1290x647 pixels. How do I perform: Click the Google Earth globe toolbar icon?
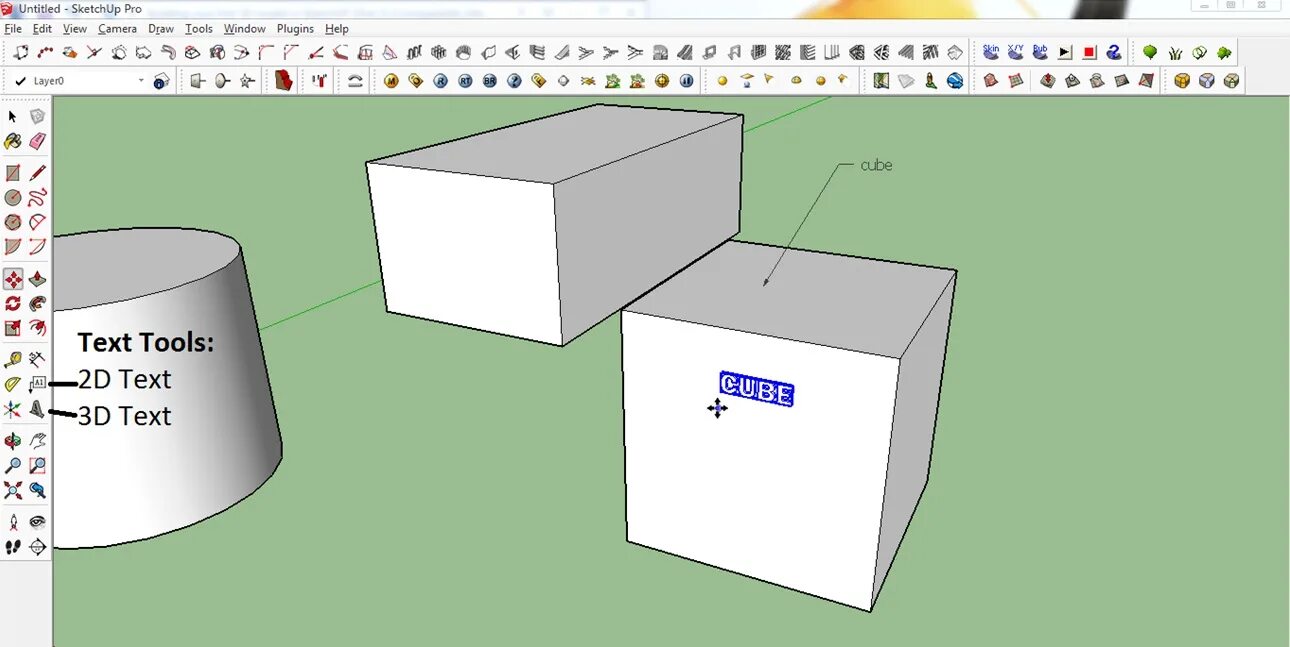tap(954, 81)
